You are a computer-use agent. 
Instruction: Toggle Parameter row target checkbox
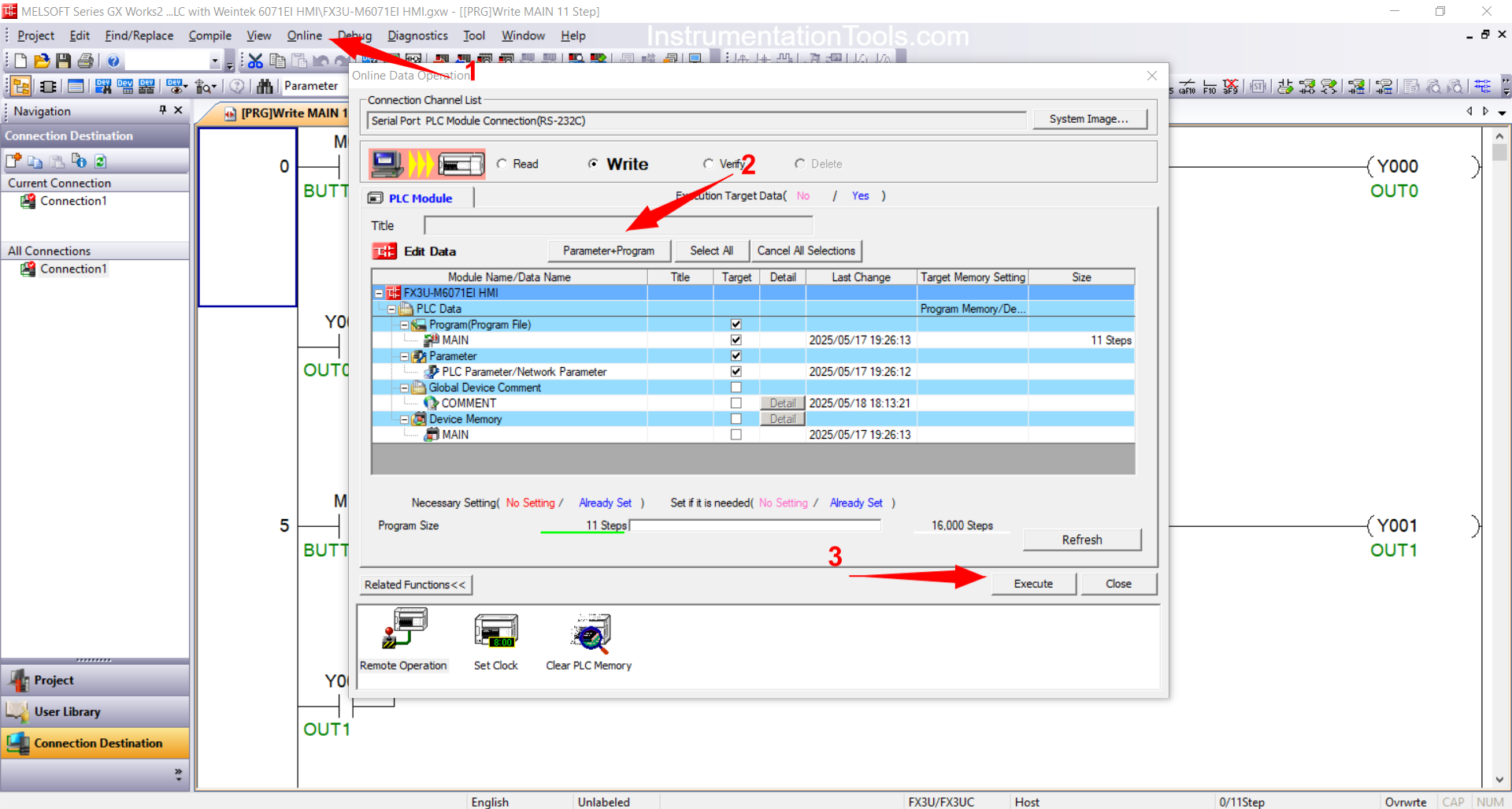point(736,356)
